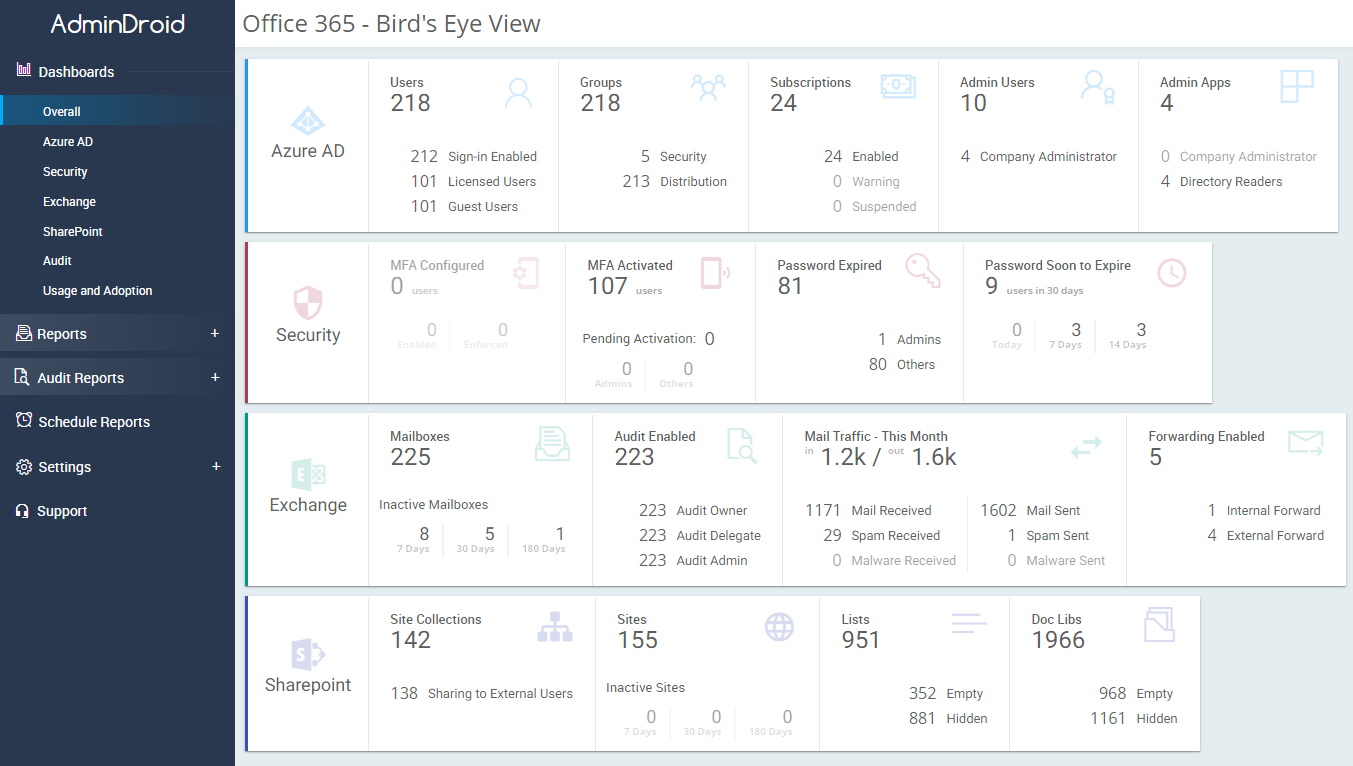Viewport: 1353px width, 766px height.
Task: Click the Sites globe icon
Action: click(779, 627)
